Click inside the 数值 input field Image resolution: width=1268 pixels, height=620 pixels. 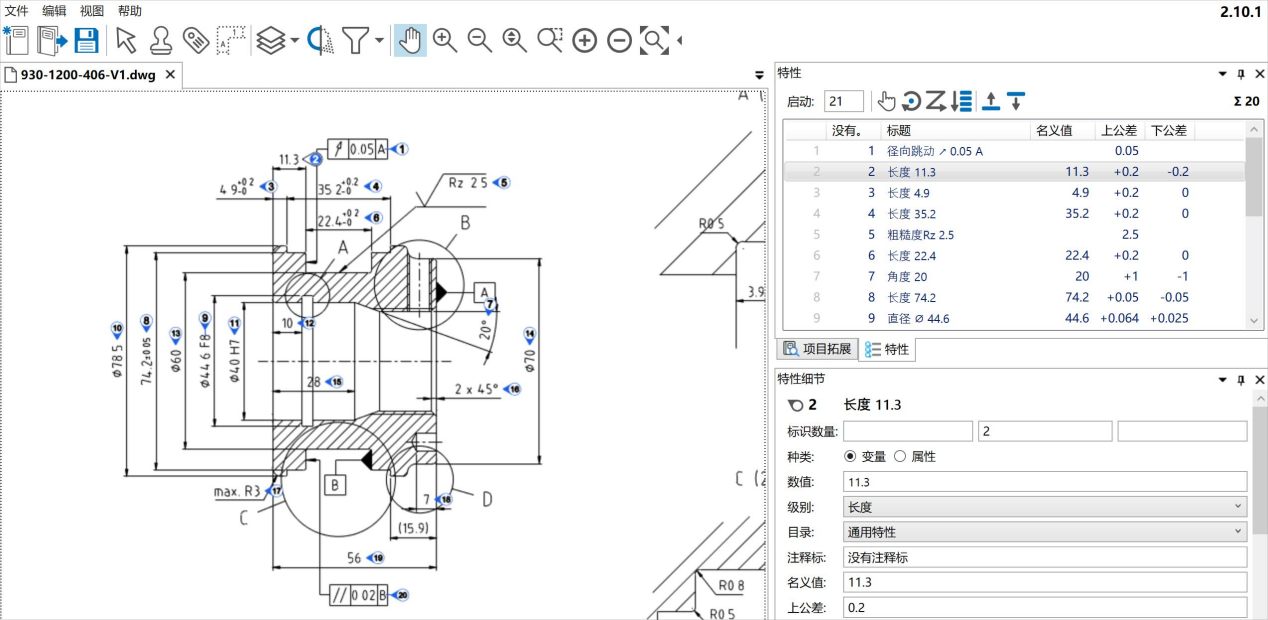point(1042,481)
